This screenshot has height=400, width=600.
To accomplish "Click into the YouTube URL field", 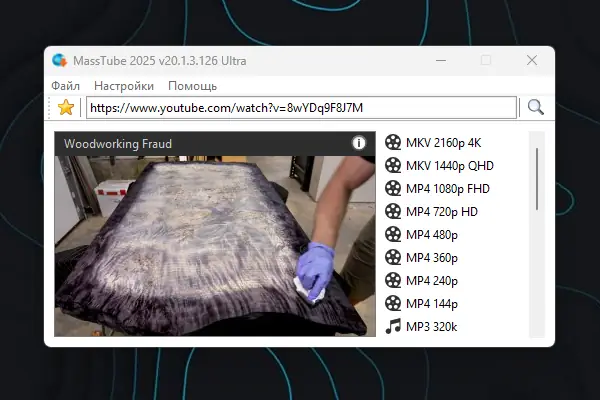I will (x=301, y=108).
